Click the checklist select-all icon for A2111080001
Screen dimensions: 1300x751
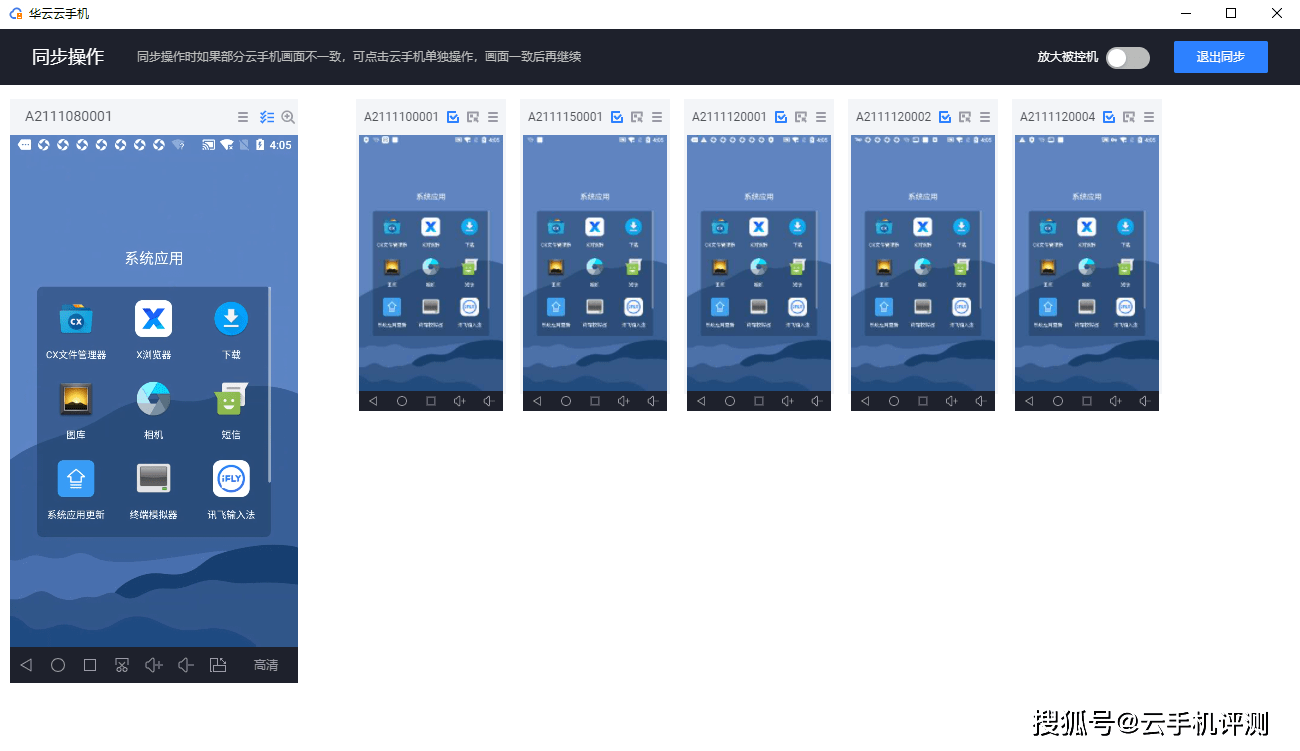click(x=267, y=117)
